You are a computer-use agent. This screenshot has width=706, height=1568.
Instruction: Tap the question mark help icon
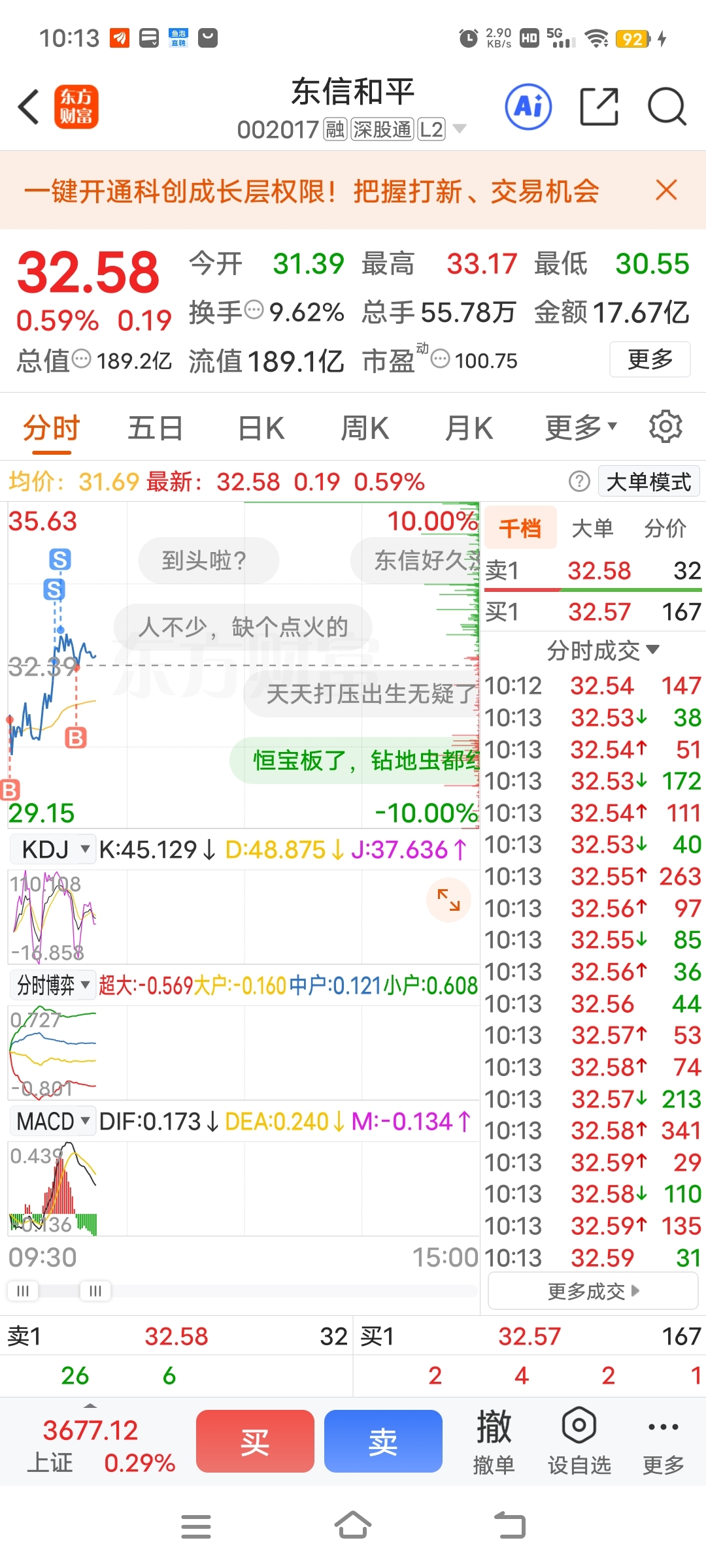coord(579,482)
